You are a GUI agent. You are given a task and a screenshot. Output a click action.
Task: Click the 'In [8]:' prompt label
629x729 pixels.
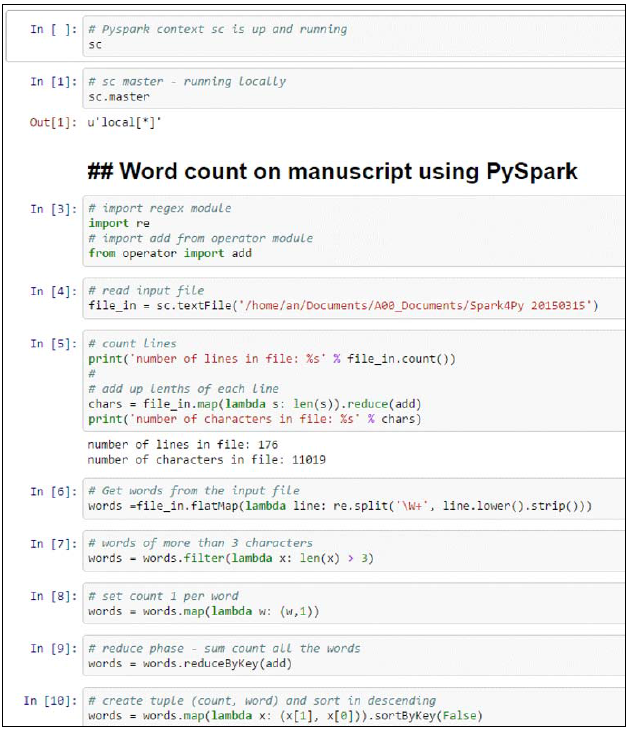coord(53,596)
